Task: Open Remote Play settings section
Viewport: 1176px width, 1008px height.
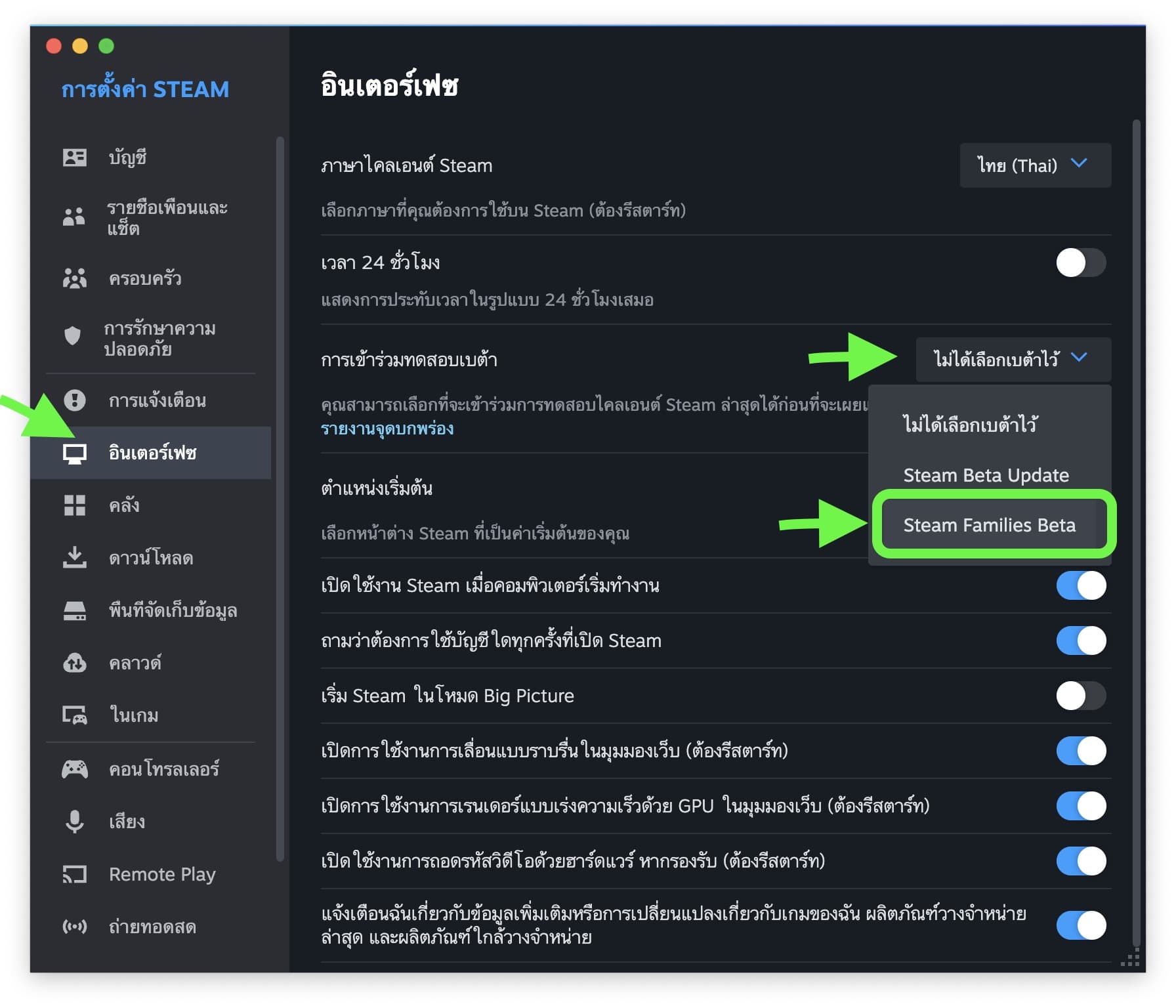Action: pos(161,874)
